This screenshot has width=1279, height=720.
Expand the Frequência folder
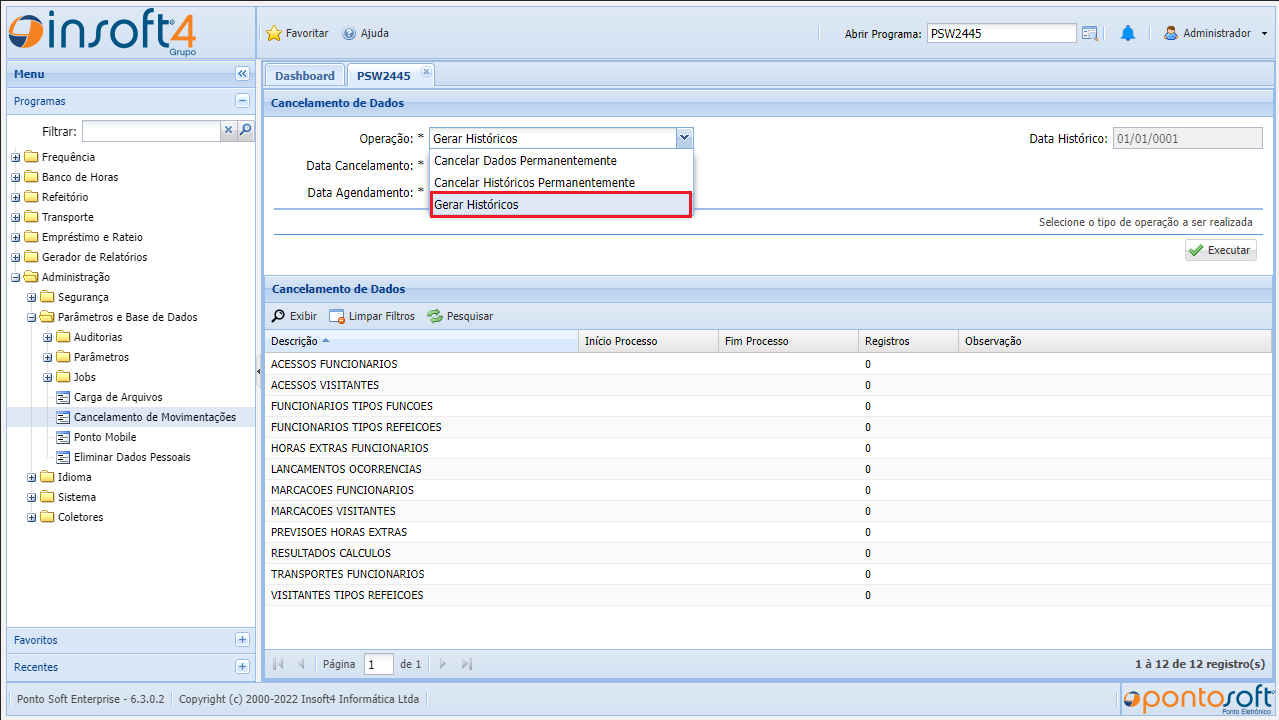coord(16,157)
